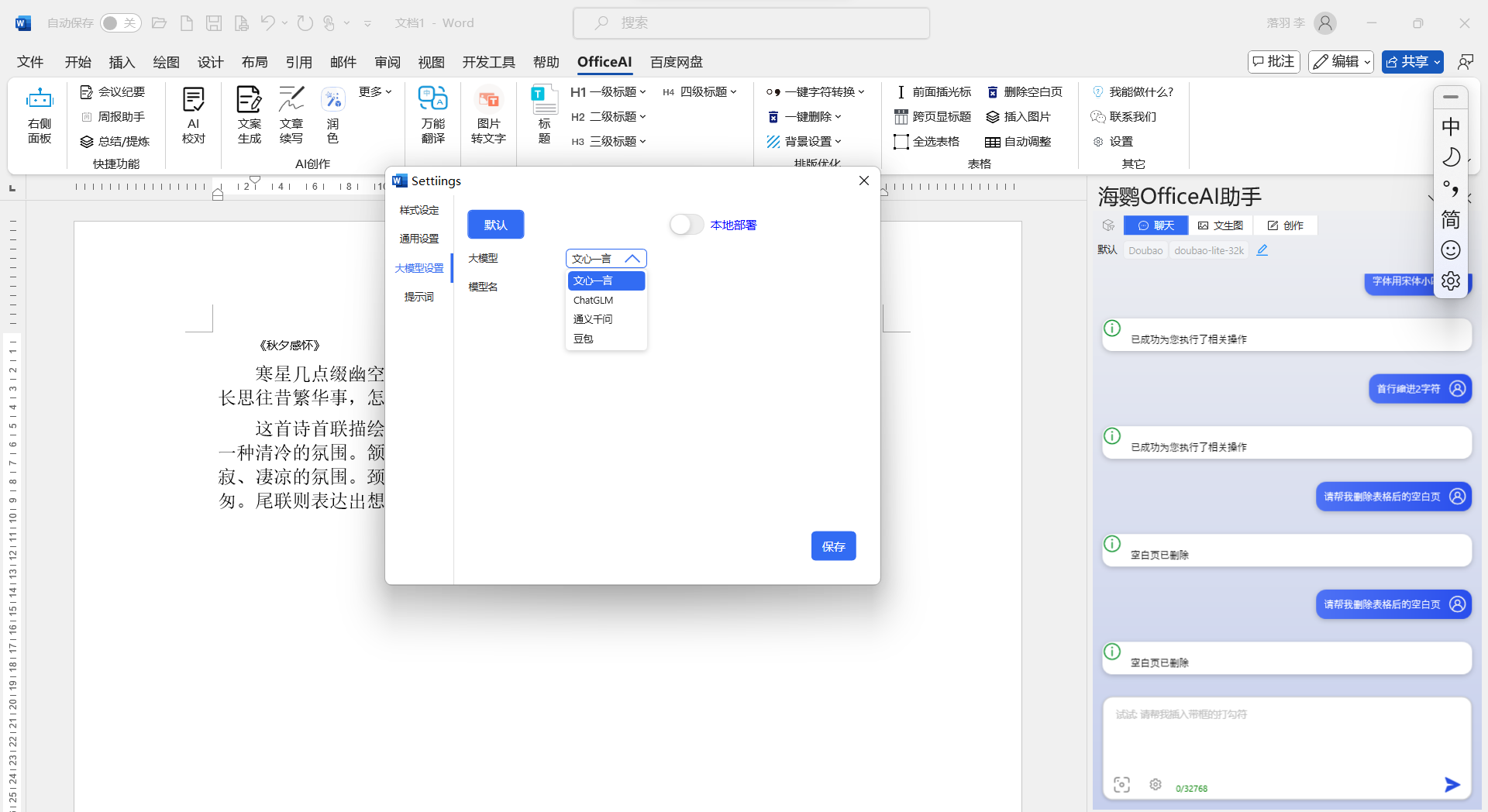Toggle the 自动保存 AutoSave switch

[120, 23]
